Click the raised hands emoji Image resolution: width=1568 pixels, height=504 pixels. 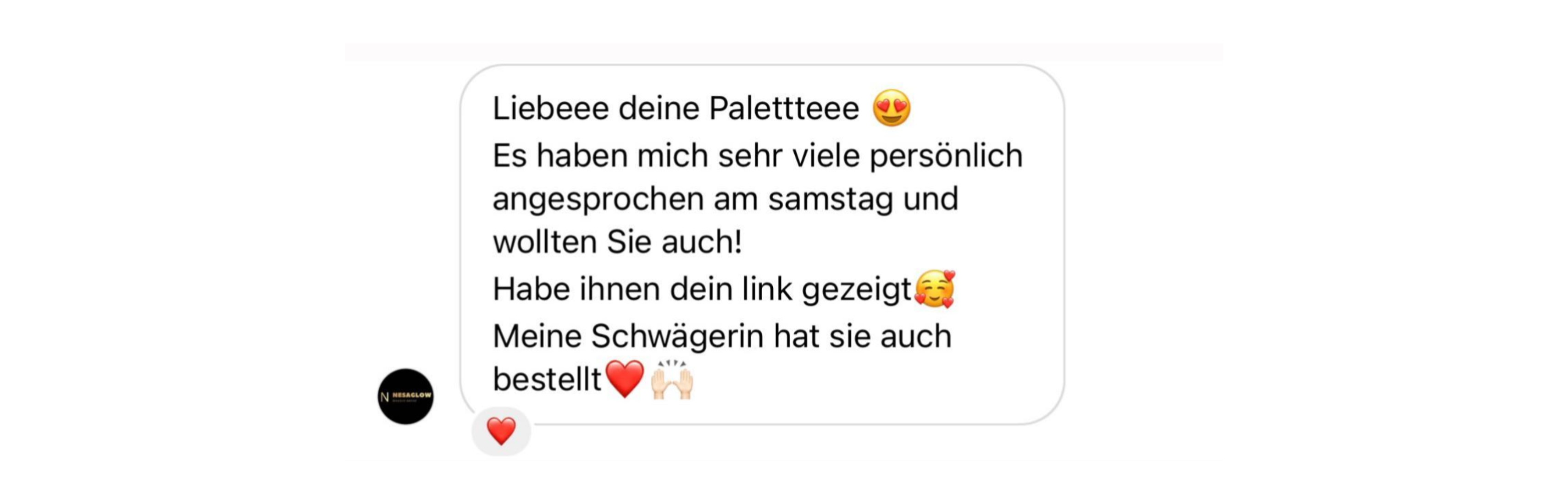pyautogui.click(x=672, y=379)
